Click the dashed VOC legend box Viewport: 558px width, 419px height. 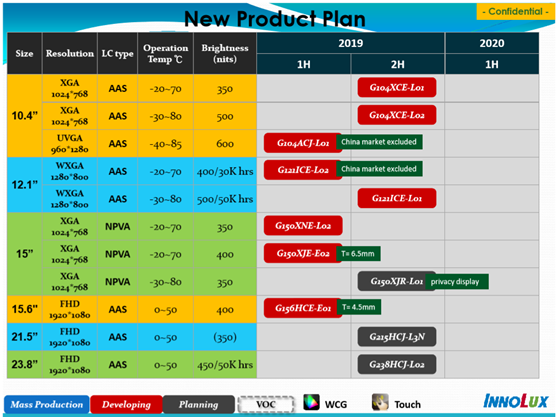(266, 405)
